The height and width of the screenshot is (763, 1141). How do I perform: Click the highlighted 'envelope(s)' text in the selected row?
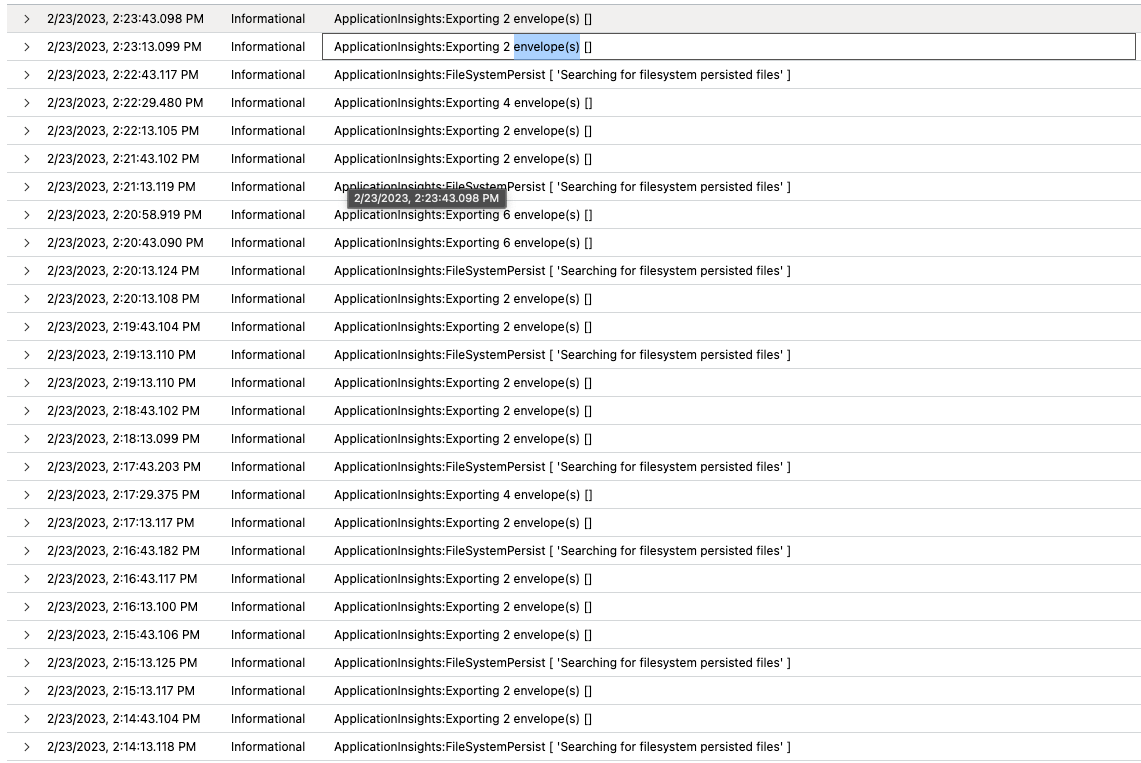pos(548,47)
